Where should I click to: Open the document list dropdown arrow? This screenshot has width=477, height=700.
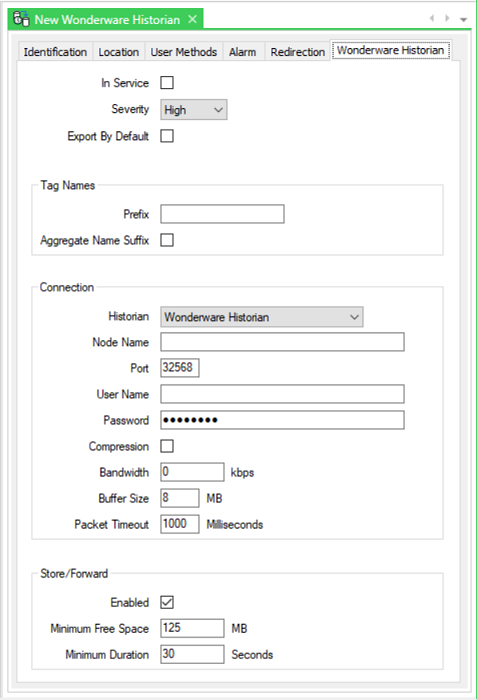(x=464, y=19)
